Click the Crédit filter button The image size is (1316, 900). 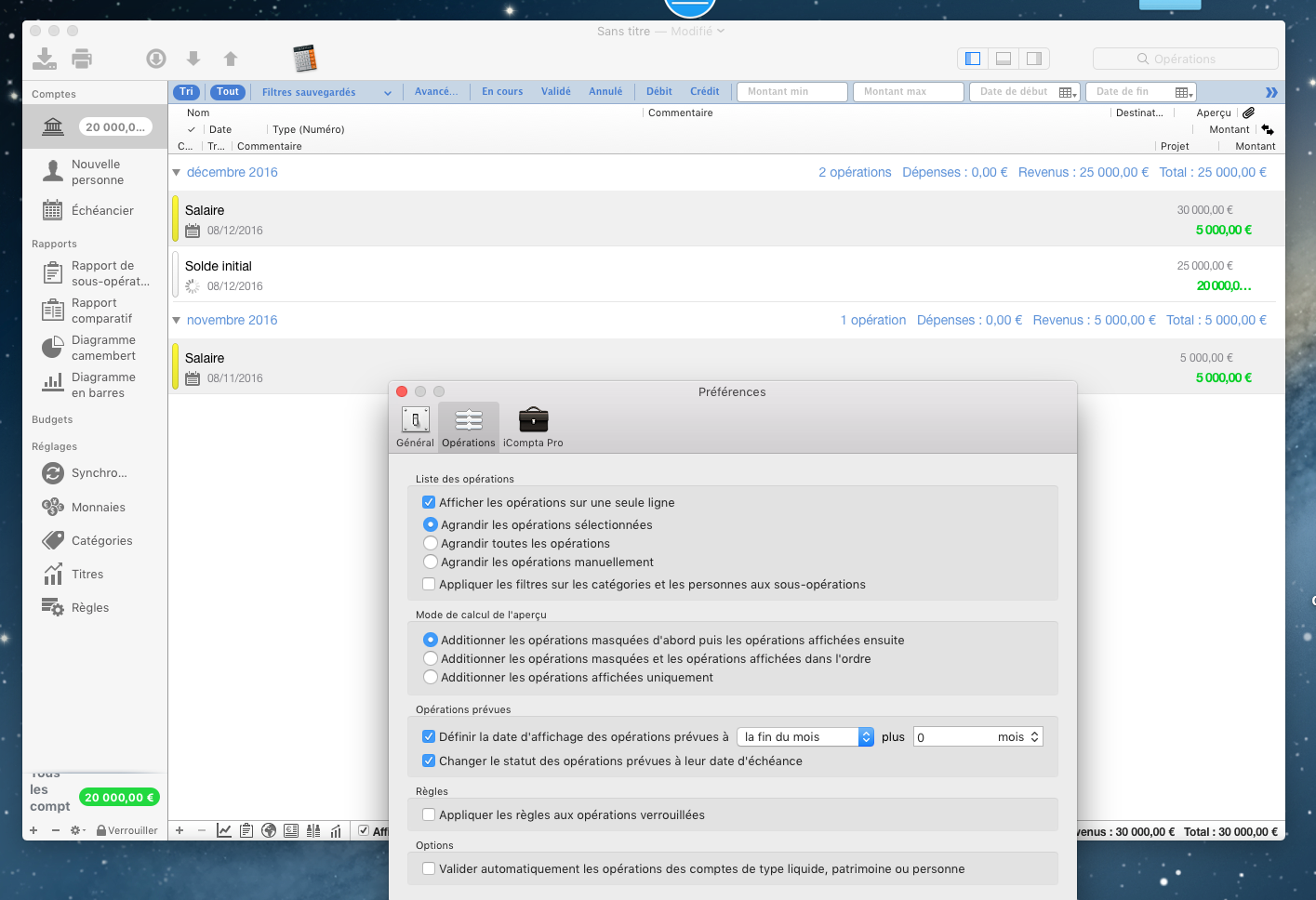(704, 91)
